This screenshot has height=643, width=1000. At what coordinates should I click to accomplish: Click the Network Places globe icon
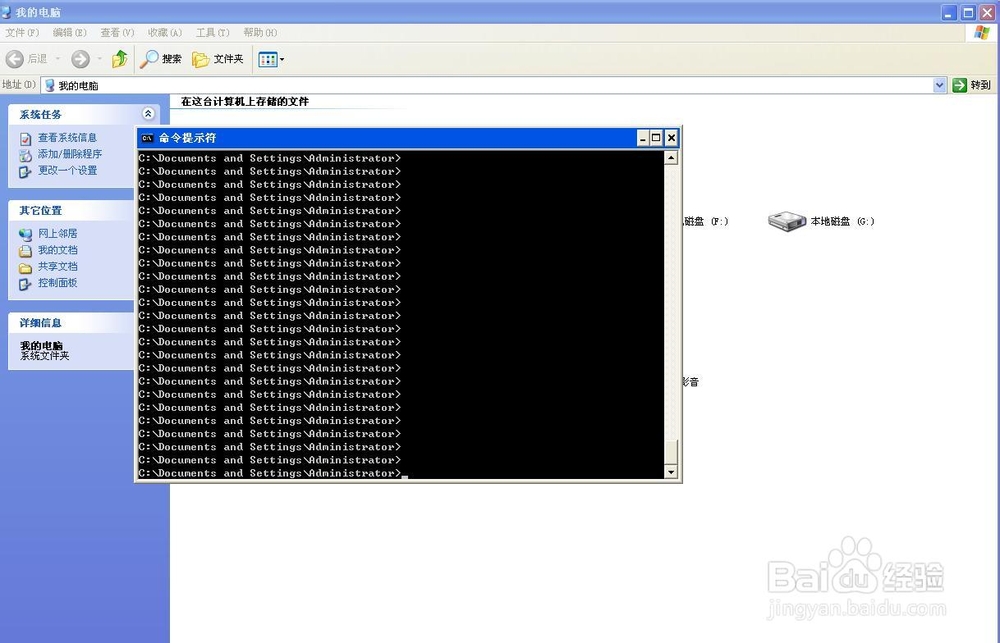point(26,235)
